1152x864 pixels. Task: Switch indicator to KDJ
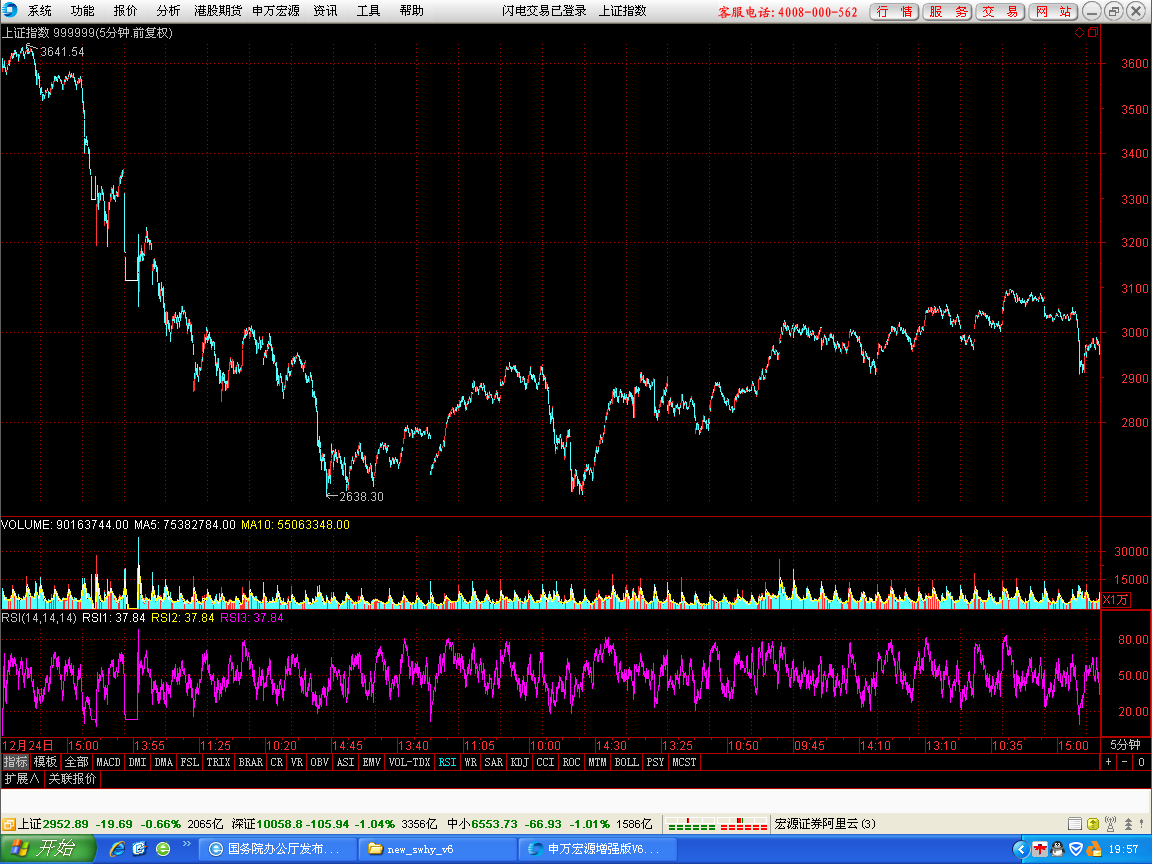[x=519, y=762]
